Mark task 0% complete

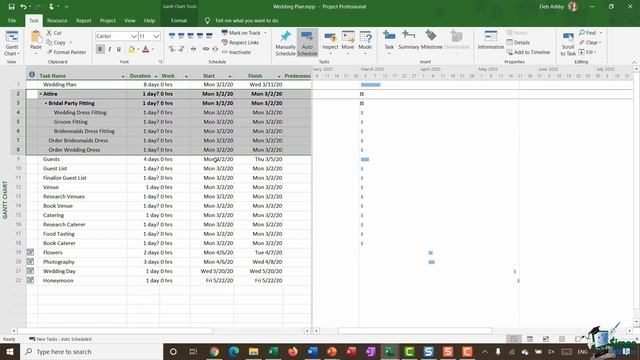[172, 36]
